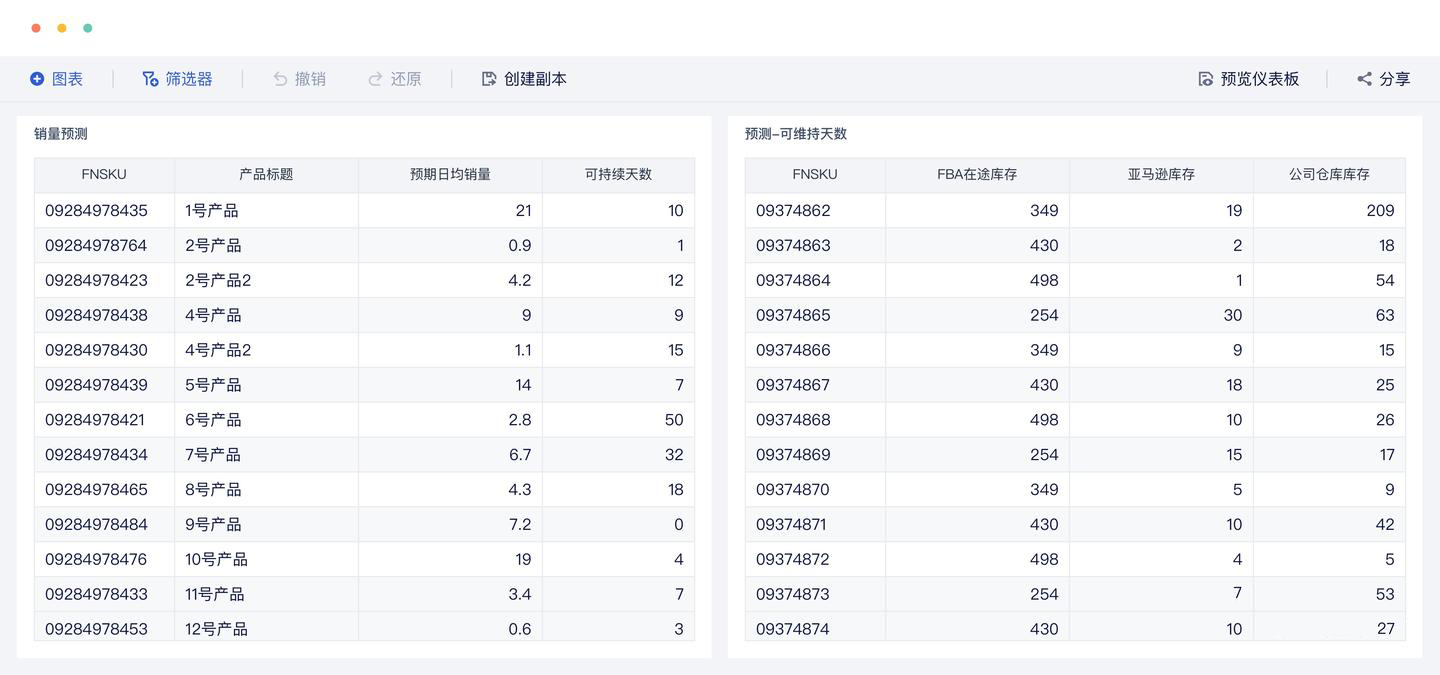
Task: Select the 销量预测 table title
Action: [x=61, y=134]
